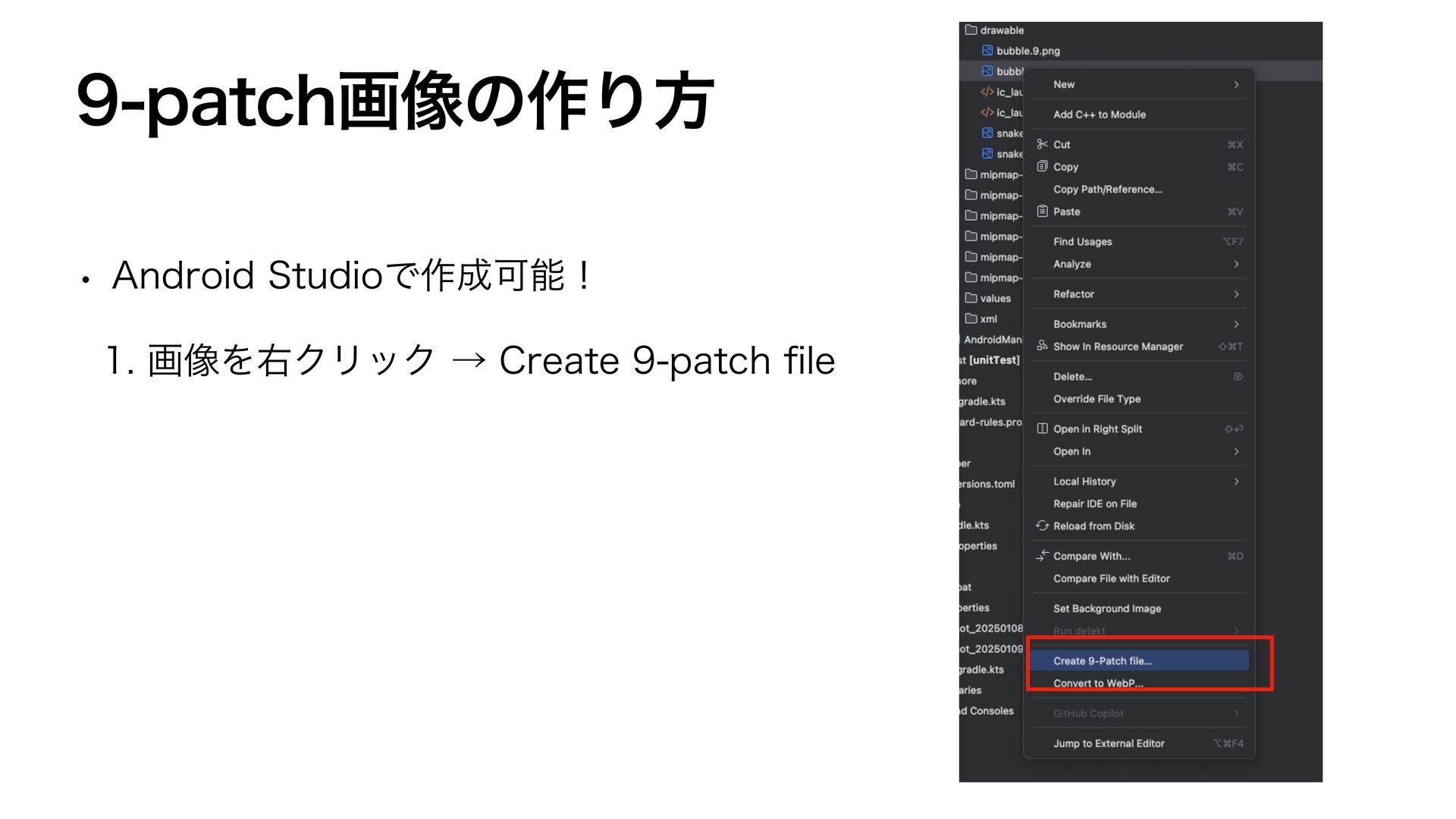The width and height of the screenshot is (1456, 819).
Task: Click the Show In Resource Manager icon
Action: 1043,346
